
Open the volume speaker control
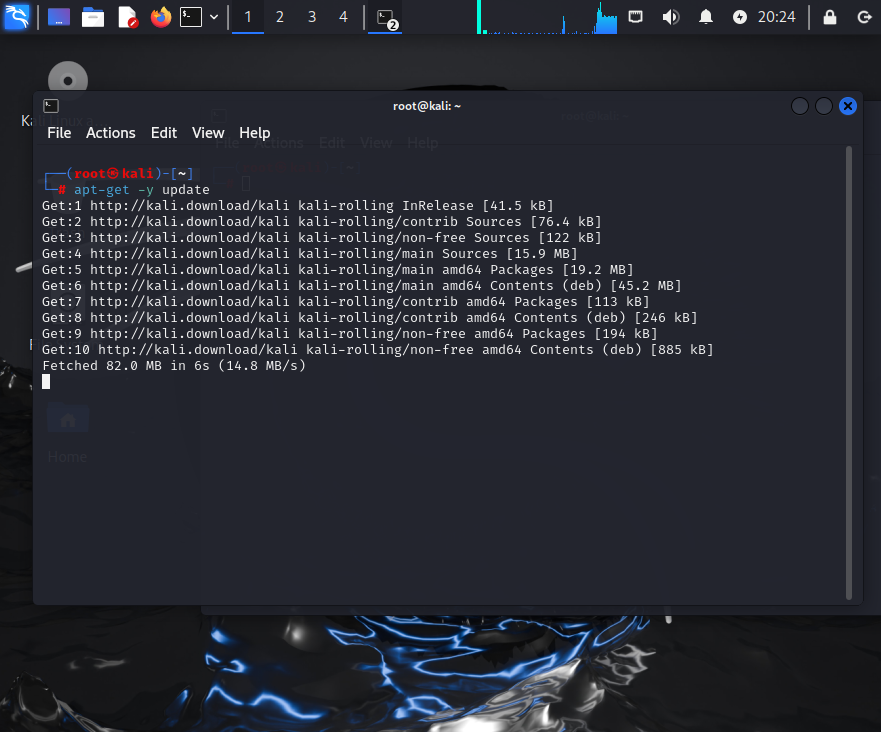coord(670,17)
